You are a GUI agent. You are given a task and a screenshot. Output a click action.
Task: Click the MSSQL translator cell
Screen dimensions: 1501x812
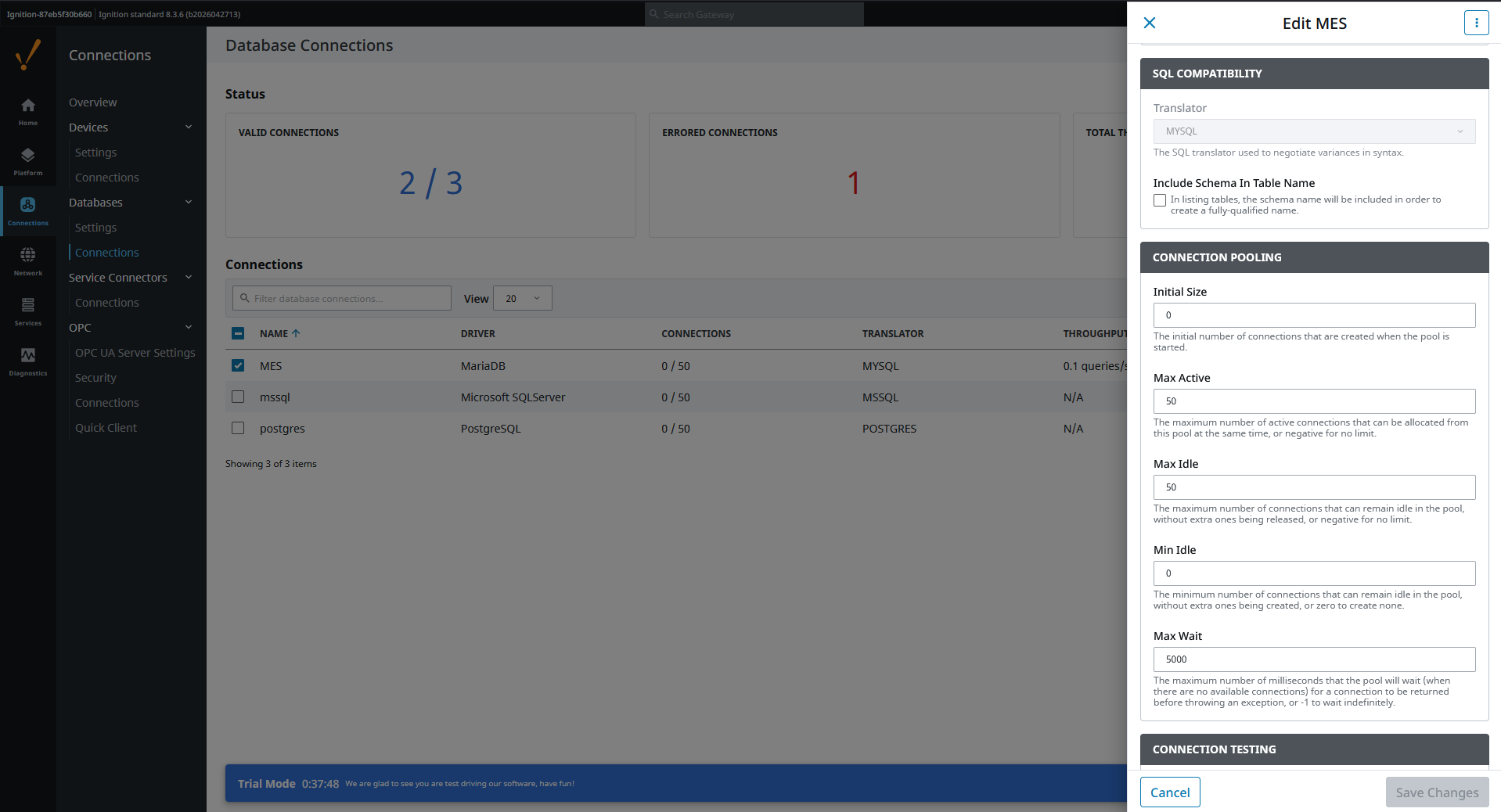880,397
